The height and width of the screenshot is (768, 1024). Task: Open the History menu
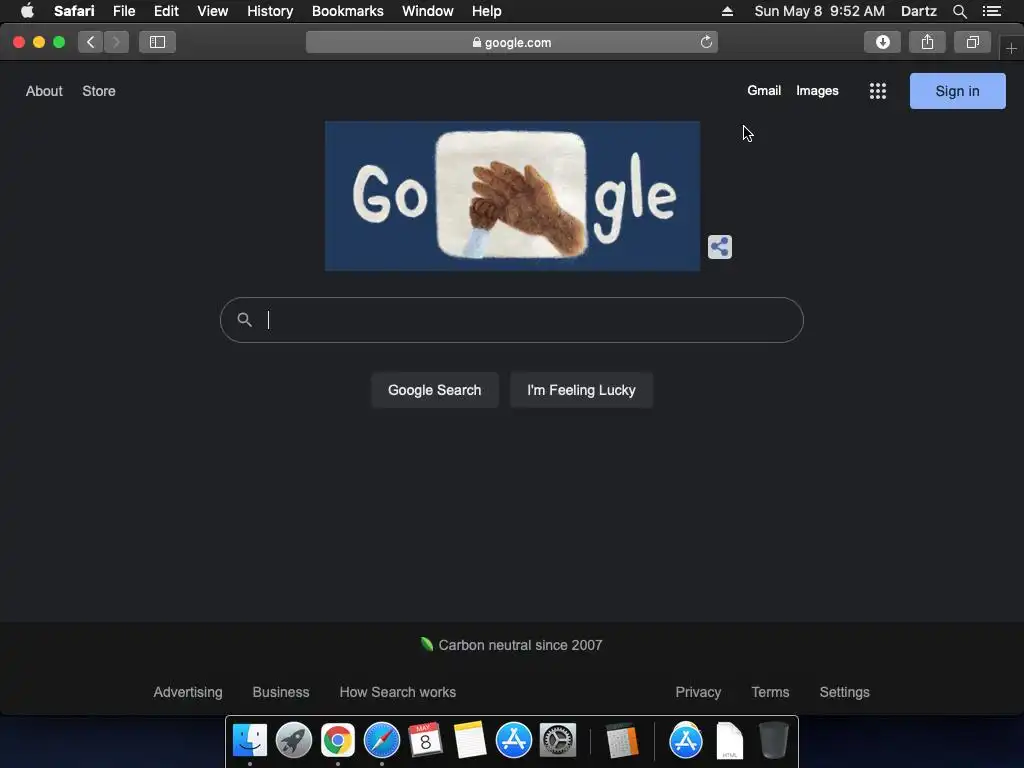(x=270, y=11)
